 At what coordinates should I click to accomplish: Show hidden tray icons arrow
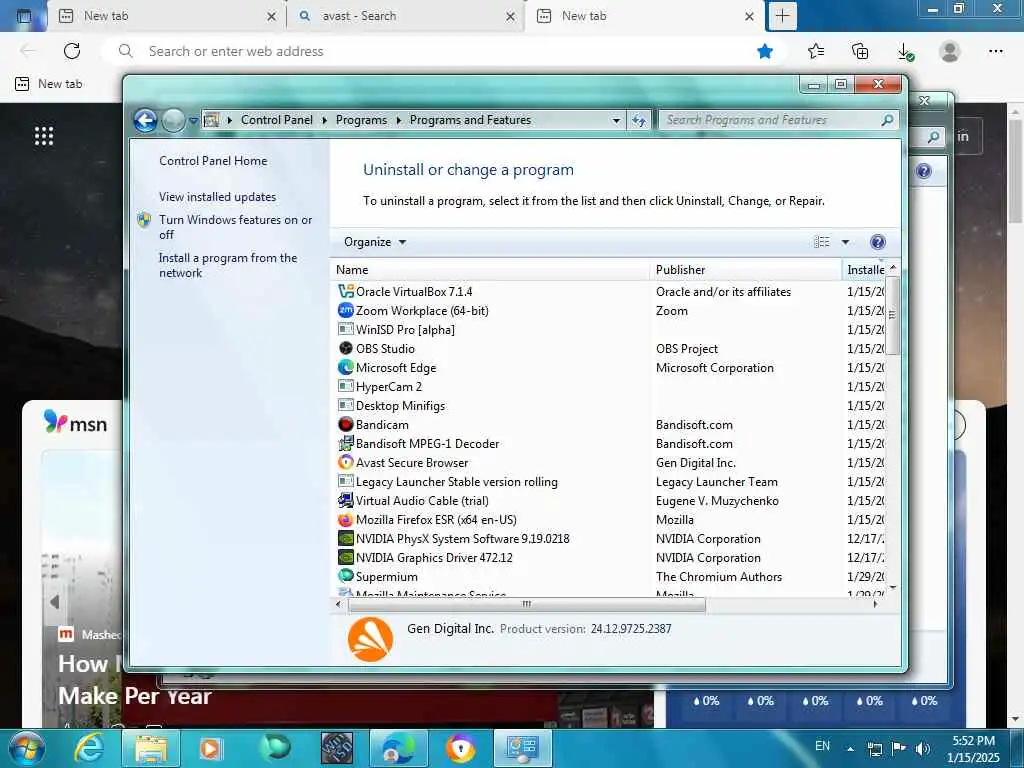coord(850,749)
